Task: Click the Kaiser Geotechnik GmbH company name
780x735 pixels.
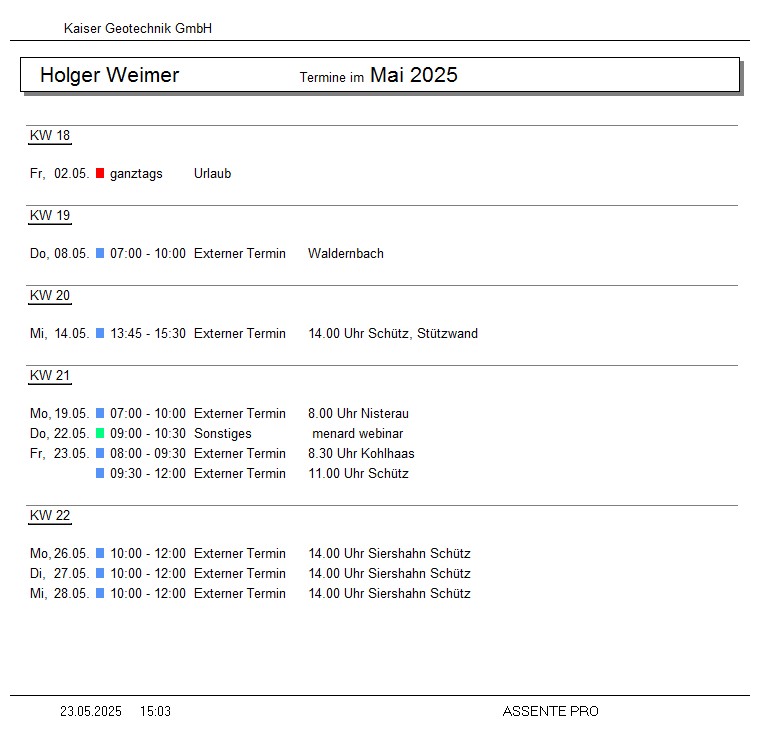Action: point(138,29)
